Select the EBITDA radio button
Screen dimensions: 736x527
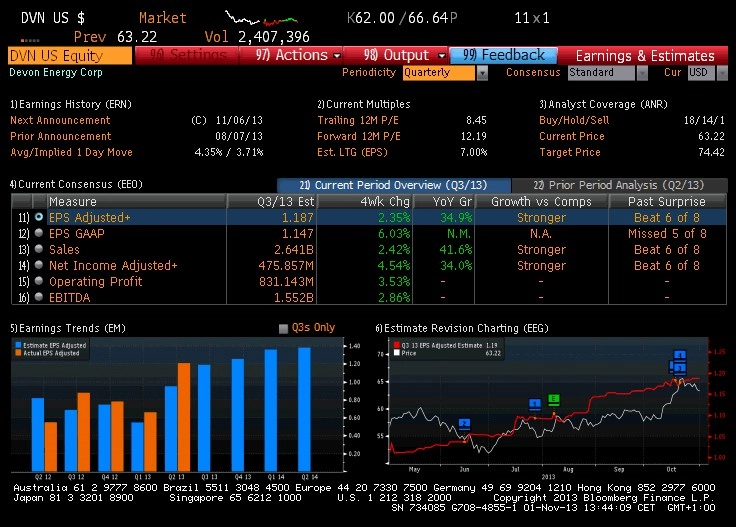coord(39,297)
